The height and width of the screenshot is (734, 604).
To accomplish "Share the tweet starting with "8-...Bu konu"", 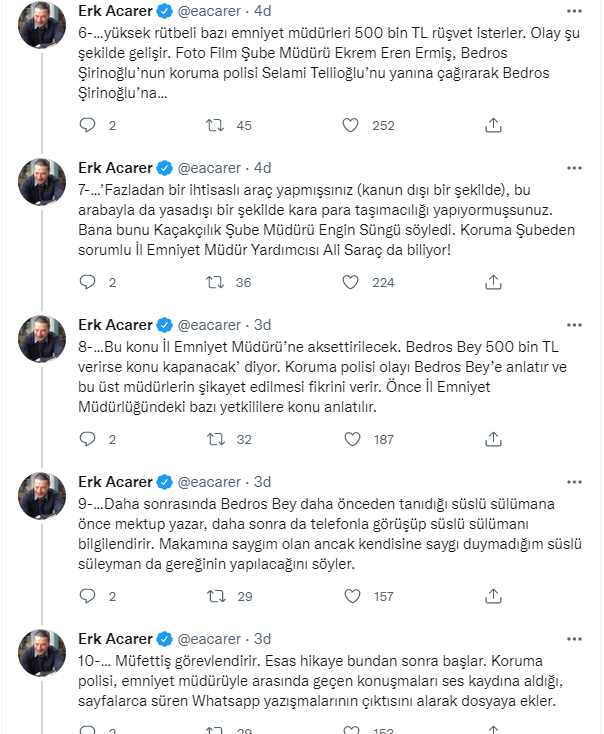I will coord(492,439).
